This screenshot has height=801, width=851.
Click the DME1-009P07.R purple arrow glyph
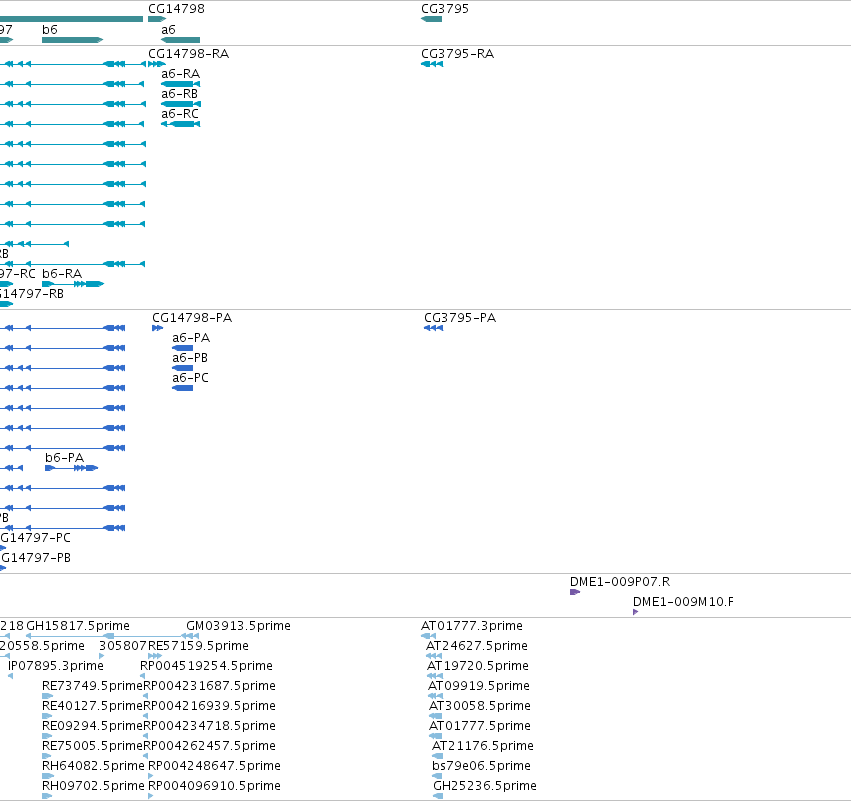click(575, 592)
